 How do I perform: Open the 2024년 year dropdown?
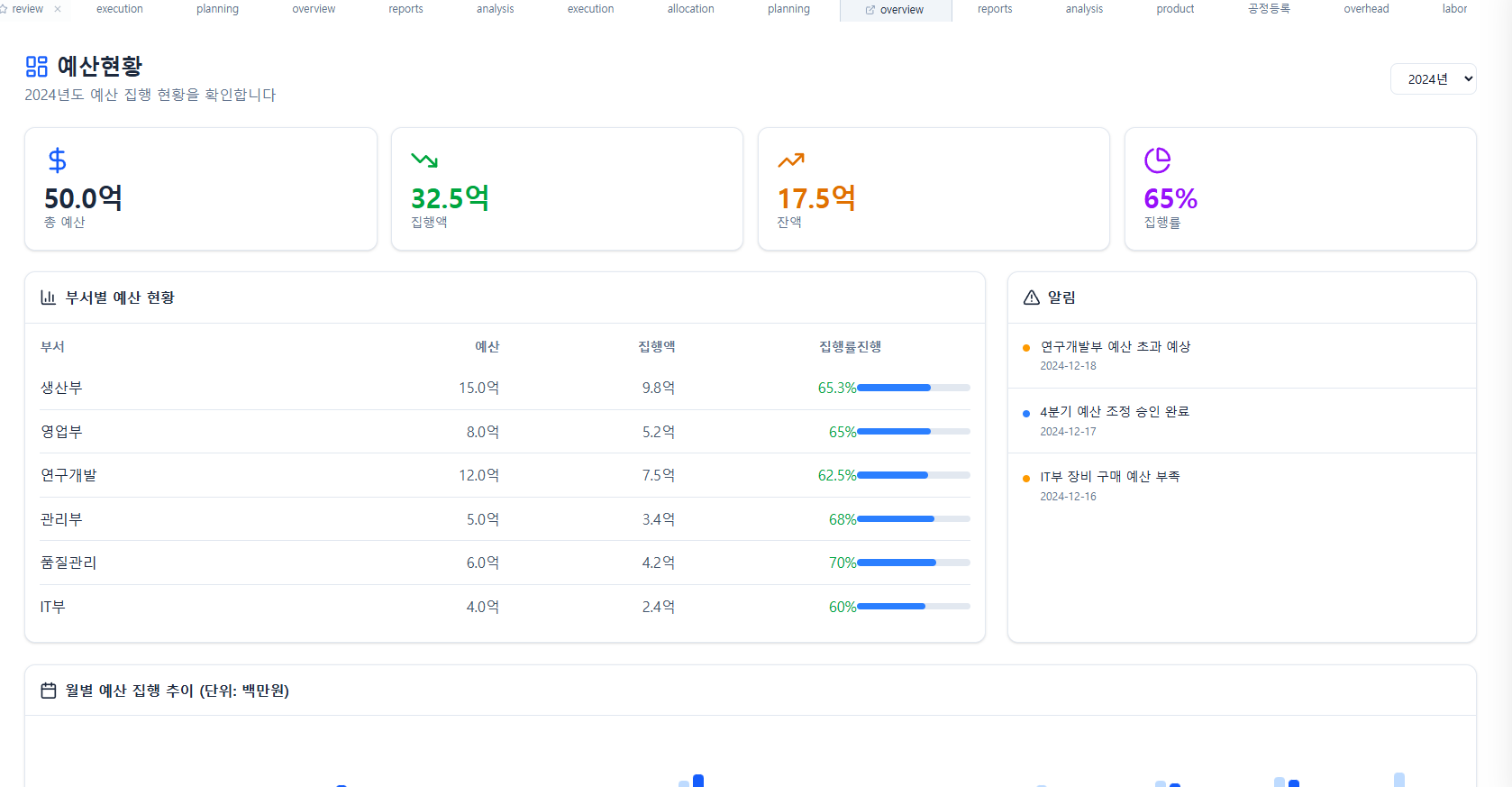[1433, 79]
